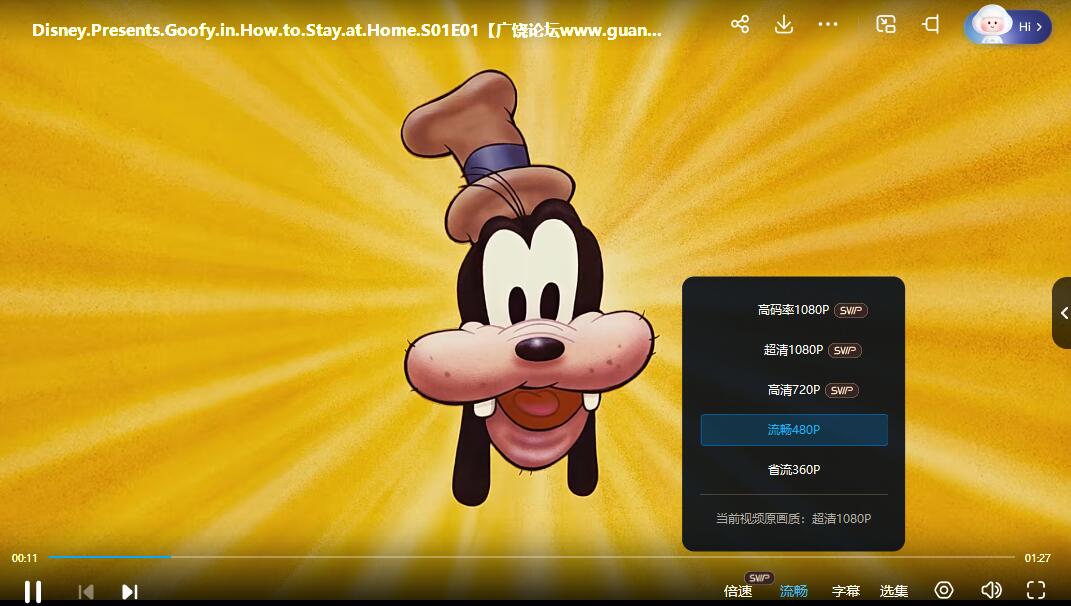Click the 00:11 elapsed time label

[25, 558]
